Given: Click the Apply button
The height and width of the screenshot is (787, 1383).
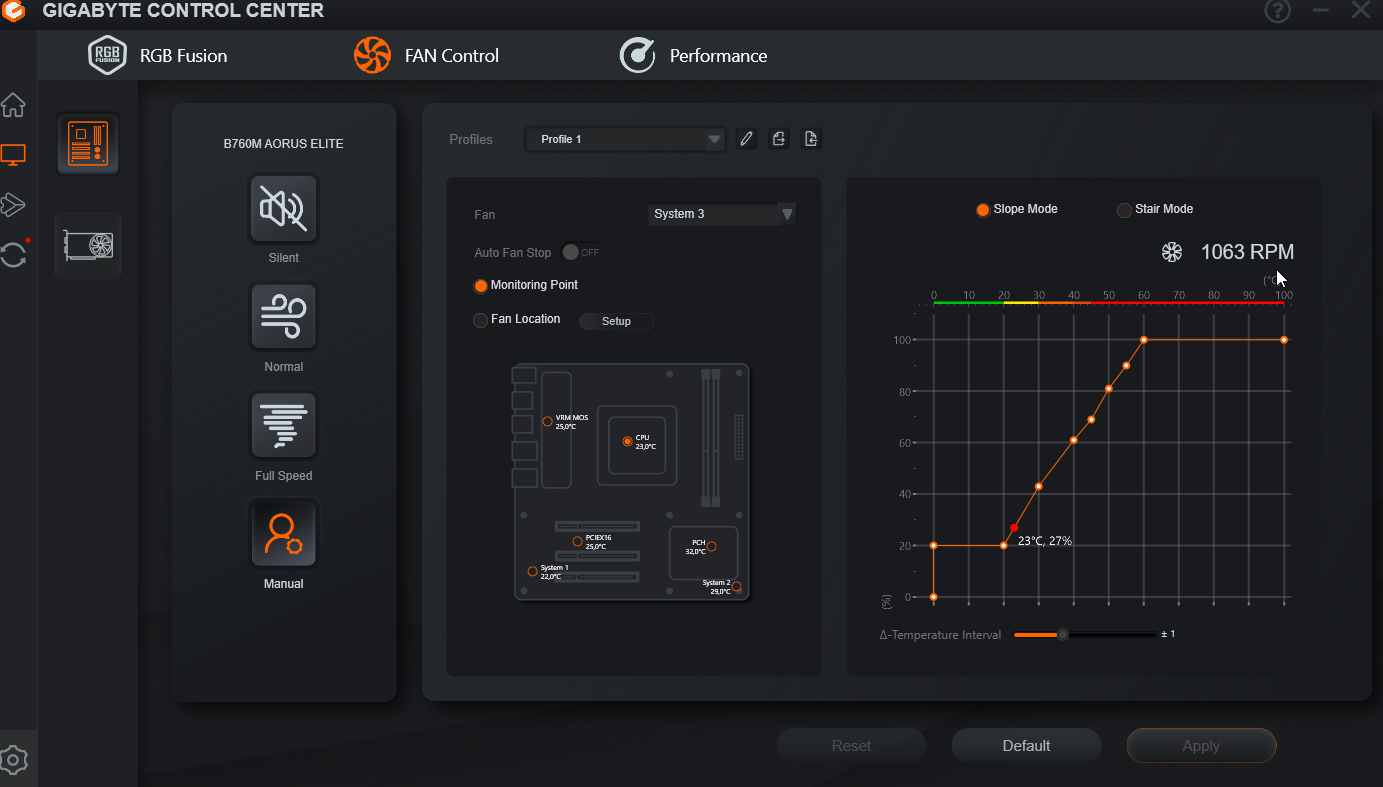Looking at the screenshot, I should pyautogui.click(x=1201, y=746).
